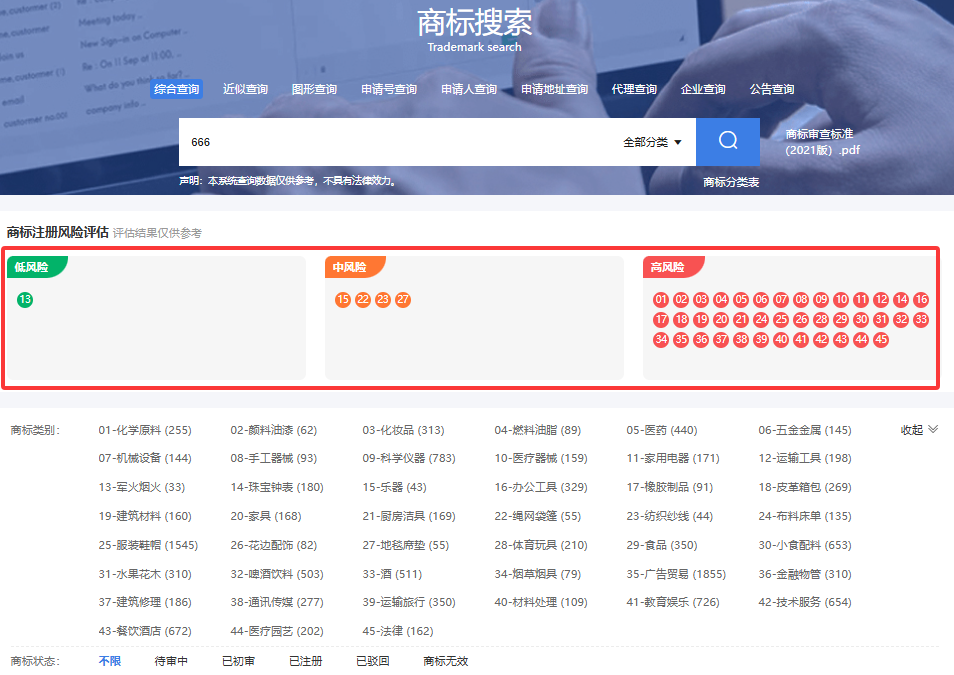Click the search input containing 666
This screenshot has height=675, width=954.
point(400,142)
